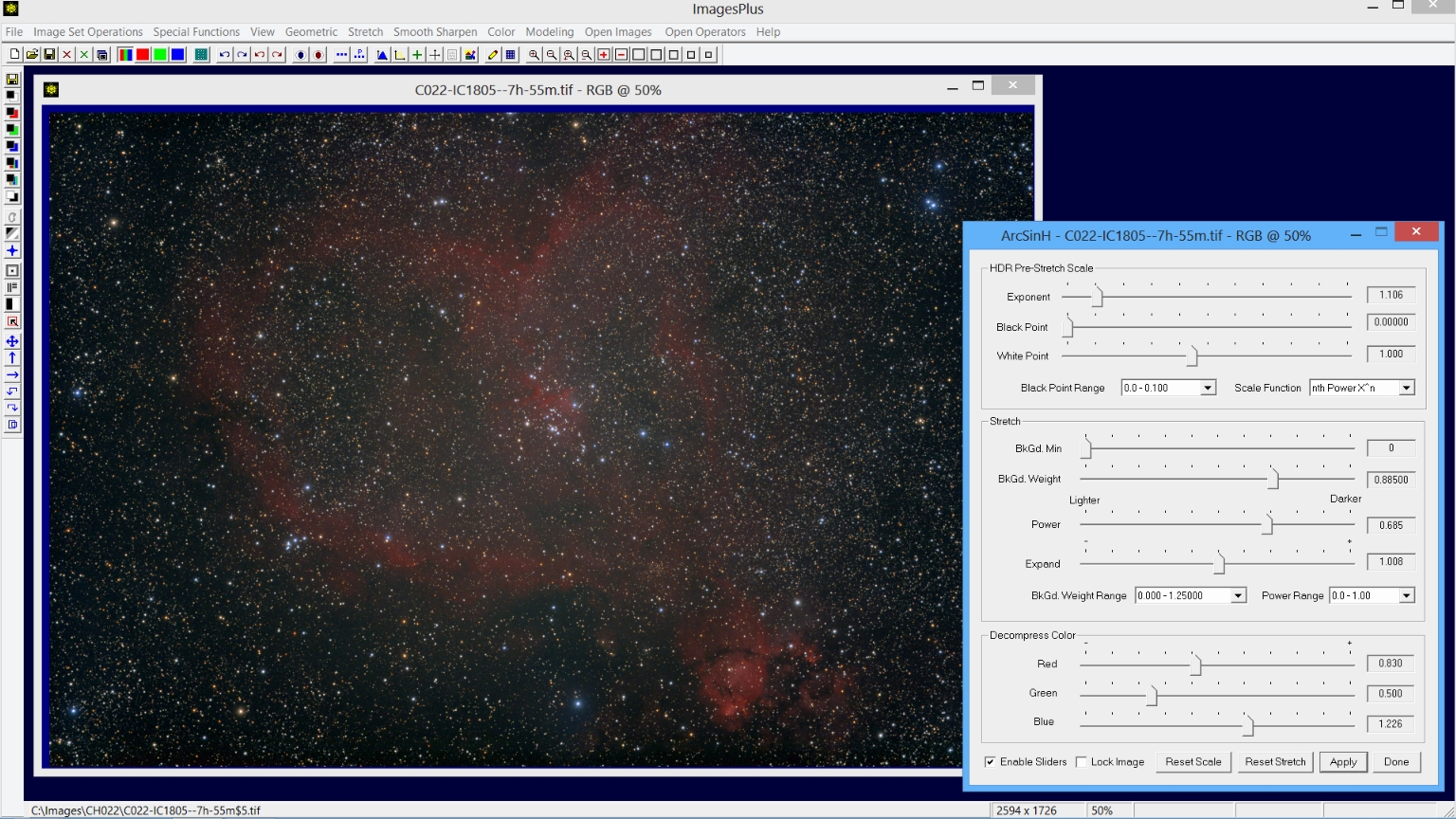Click the blue grid table toolbar icon
Screen dimensions: 1456x819
click(x=510, y=55)
